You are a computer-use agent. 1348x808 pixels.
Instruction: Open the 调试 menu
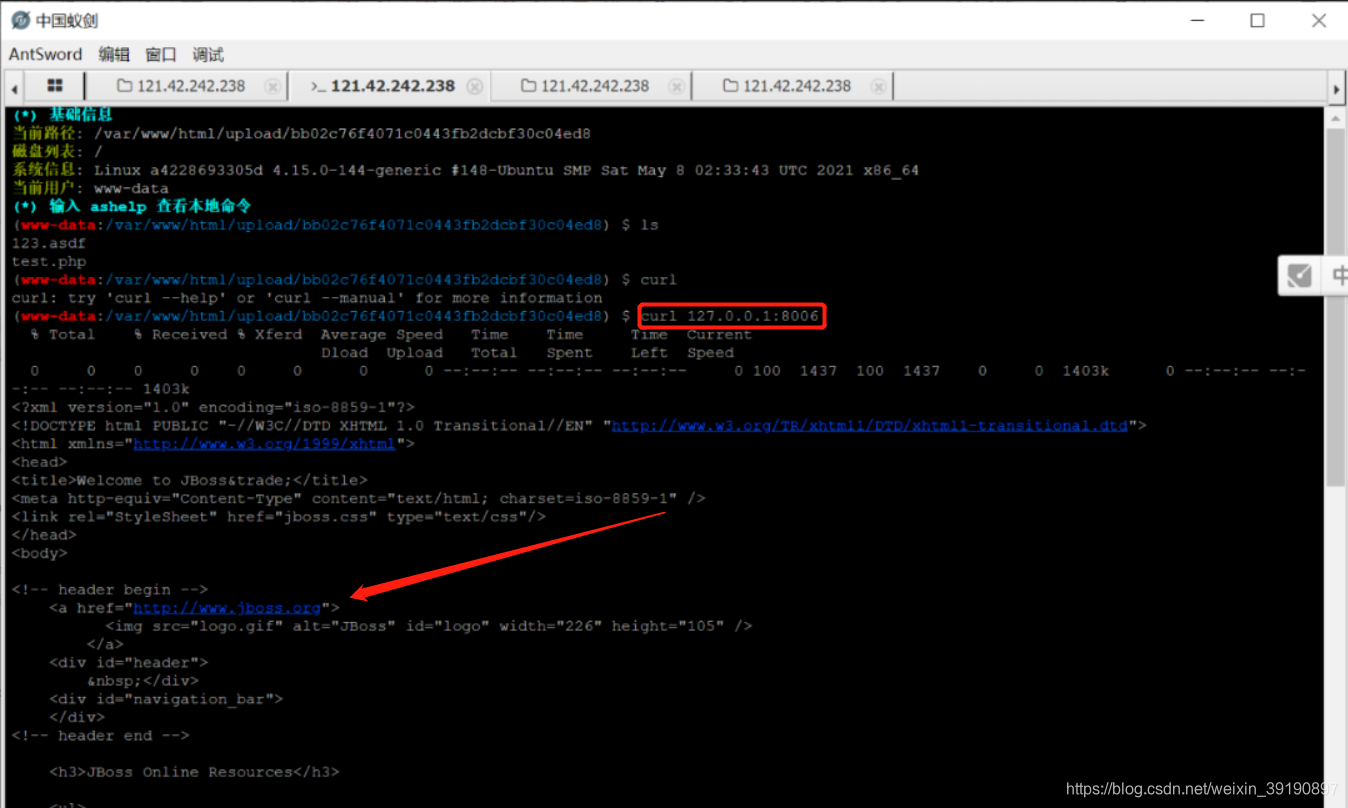click(x=208, y=54)
